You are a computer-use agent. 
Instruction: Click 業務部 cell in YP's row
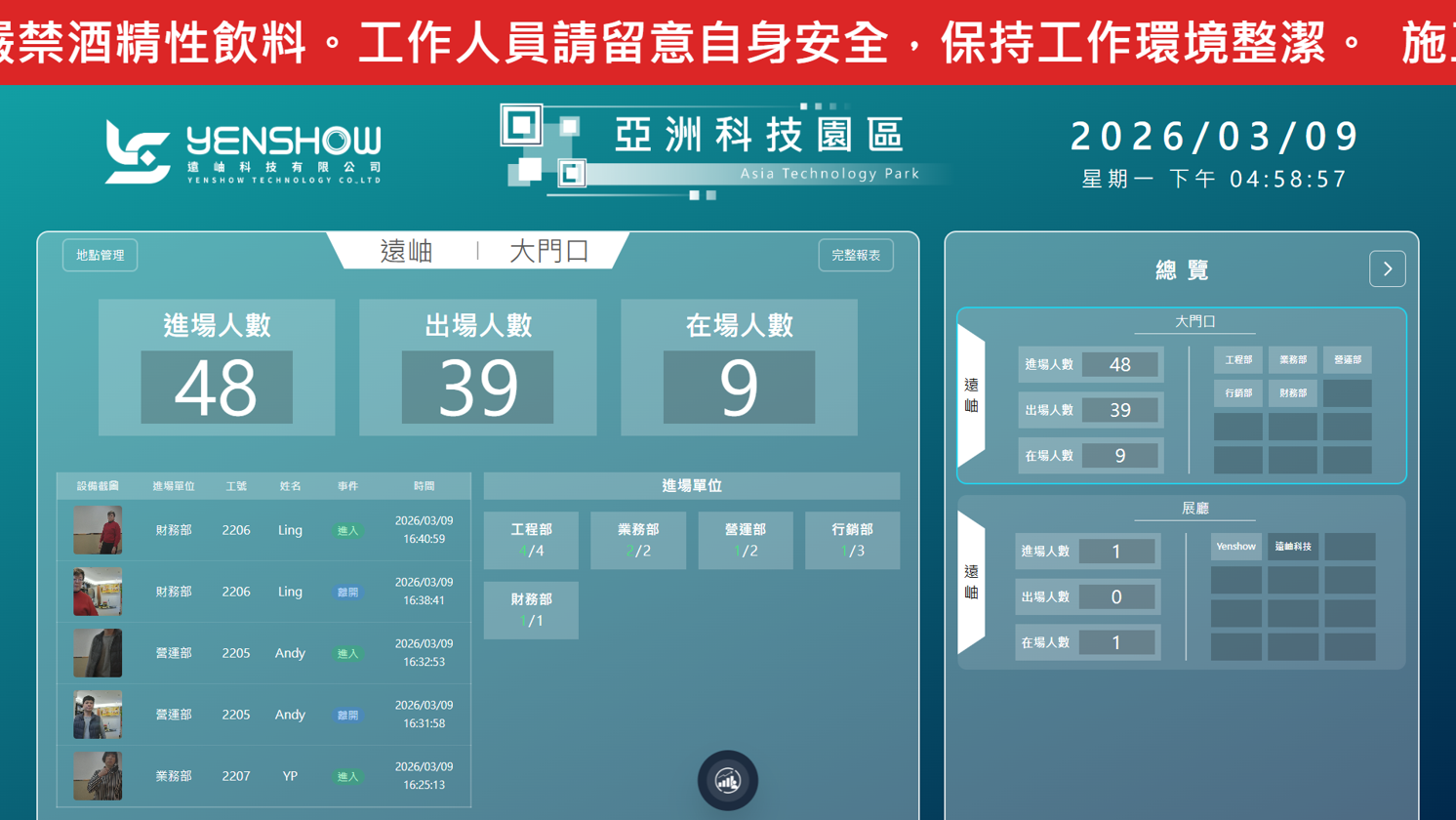[x=174, y=777]
